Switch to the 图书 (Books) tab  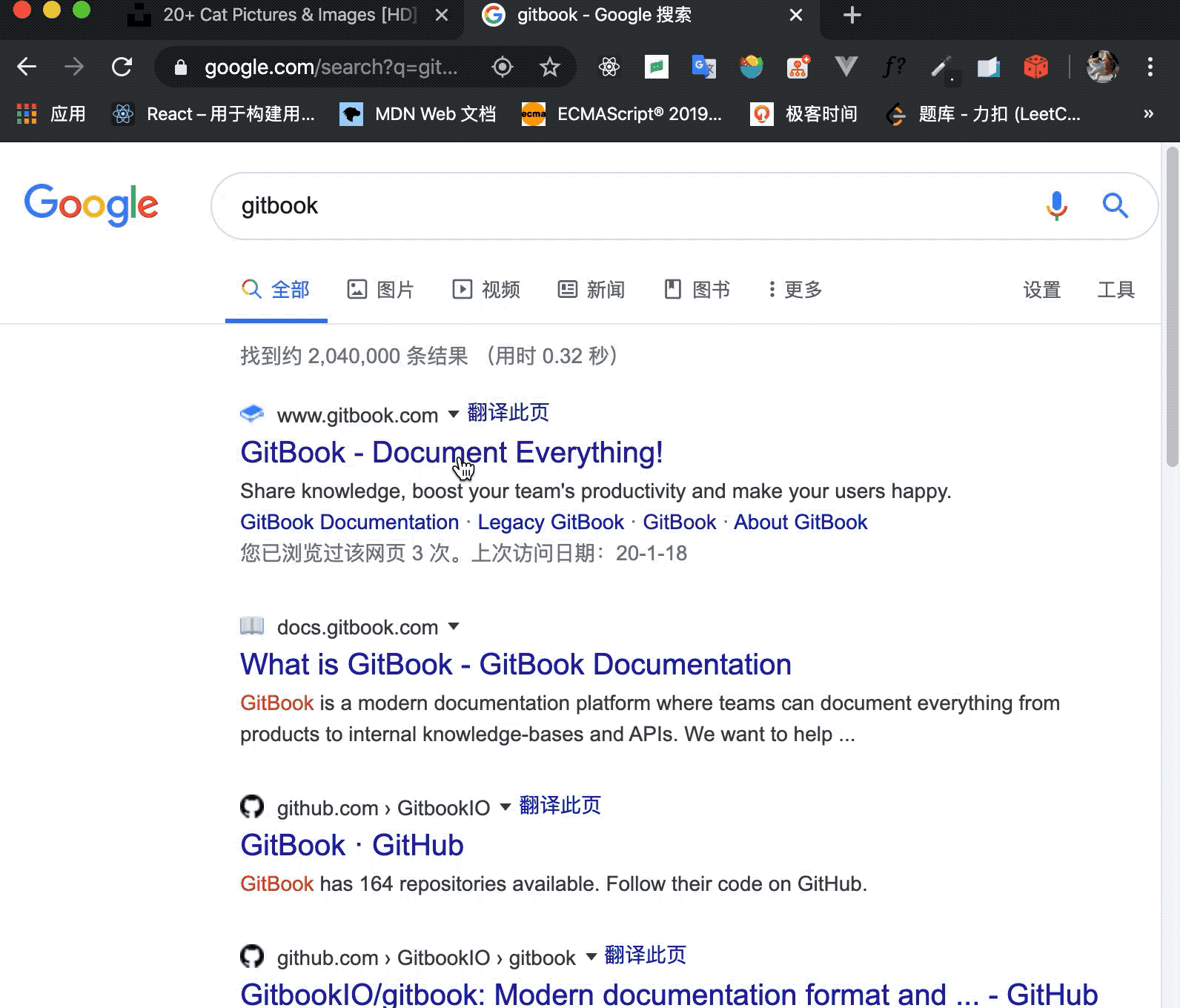[x=697, y=290]
